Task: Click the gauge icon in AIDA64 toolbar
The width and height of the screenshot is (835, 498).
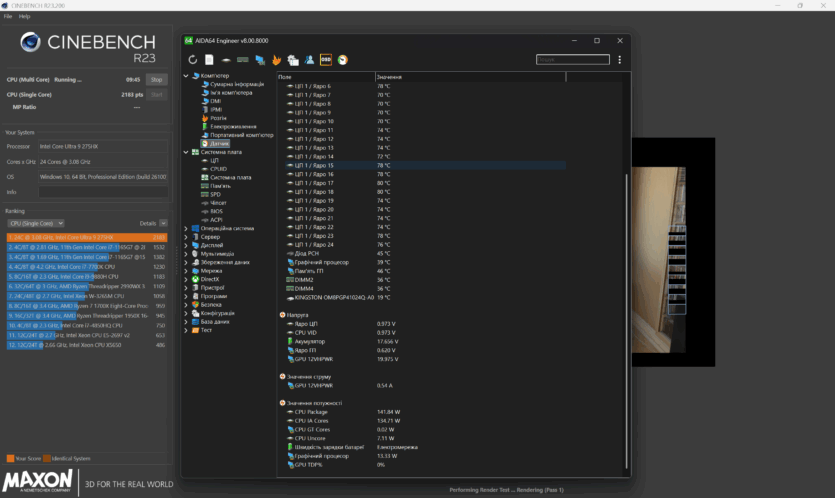Action: click(343, 60)
